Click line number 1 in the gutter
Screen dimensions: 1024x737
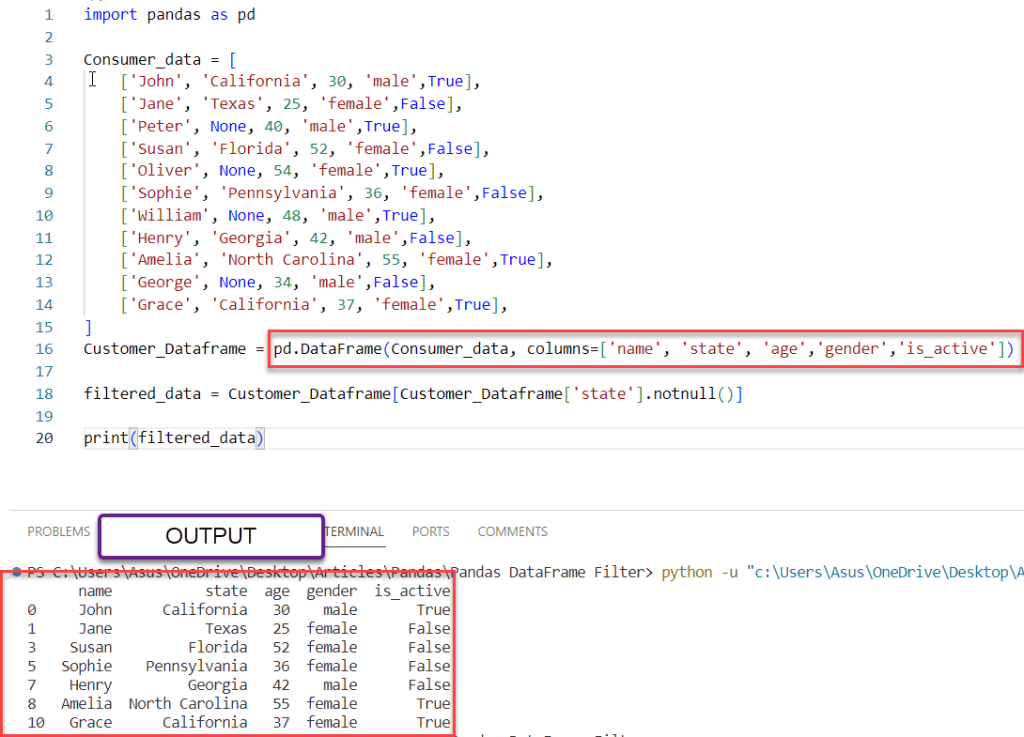[x=48, y=14]
